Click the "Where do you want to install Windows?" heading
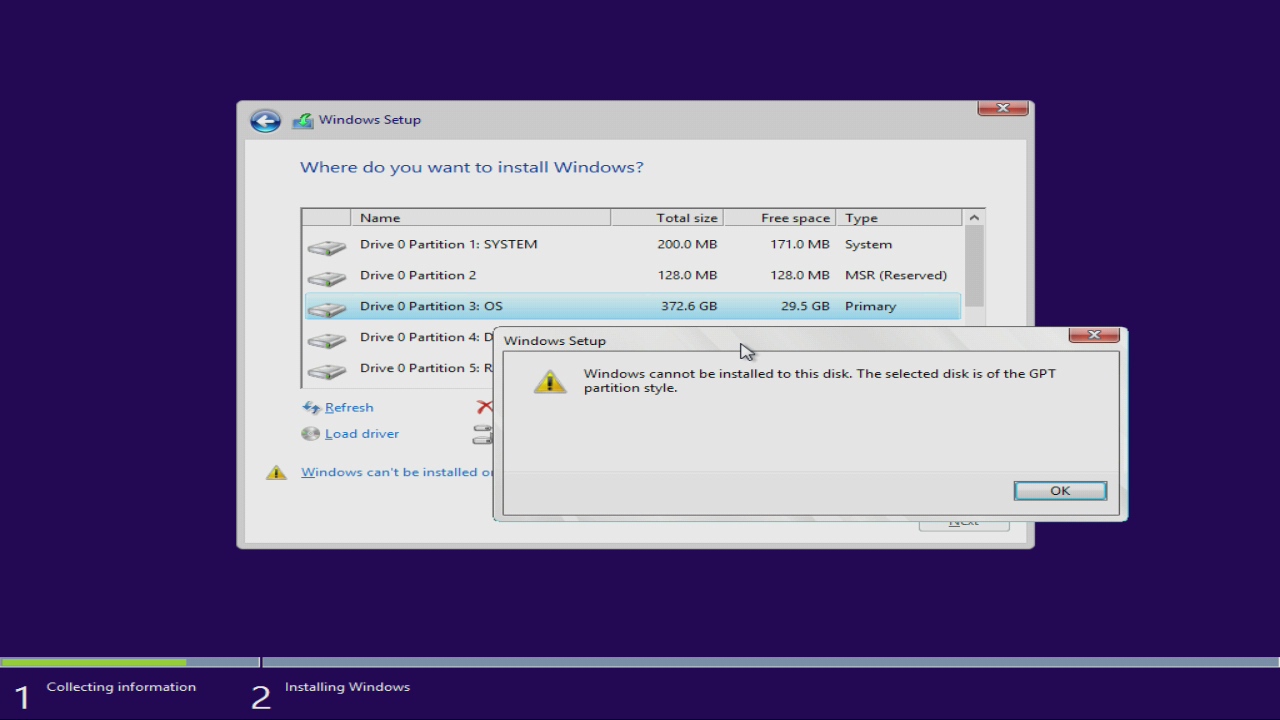 click(x=472, y=167)
